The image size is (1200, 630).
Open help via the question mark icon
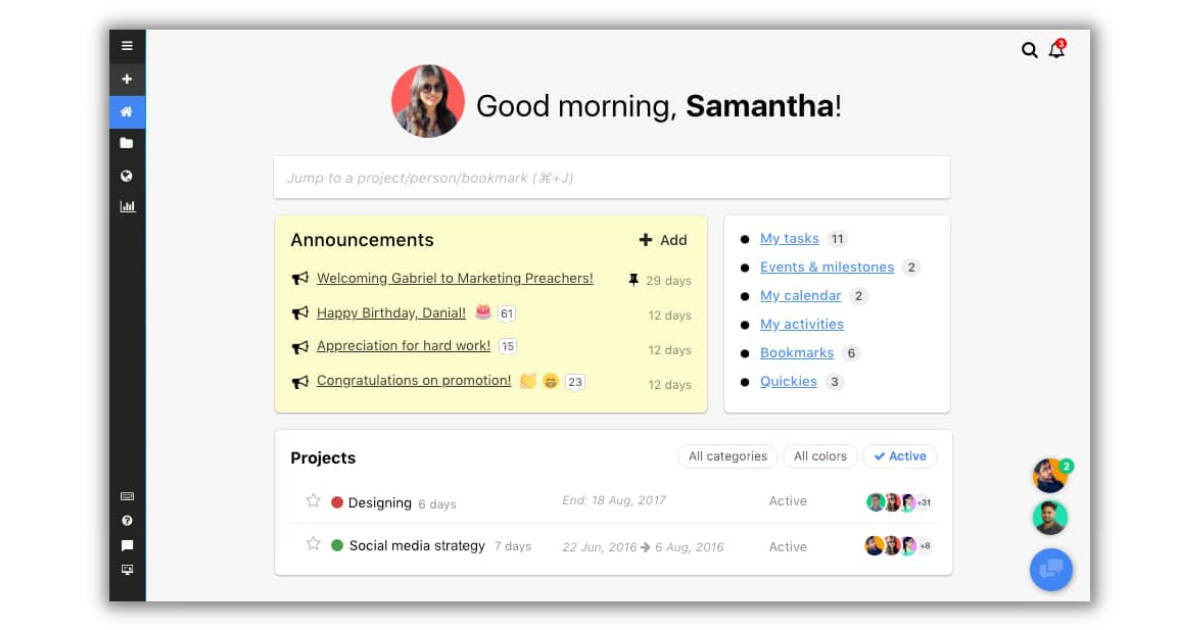pos(126,518)
